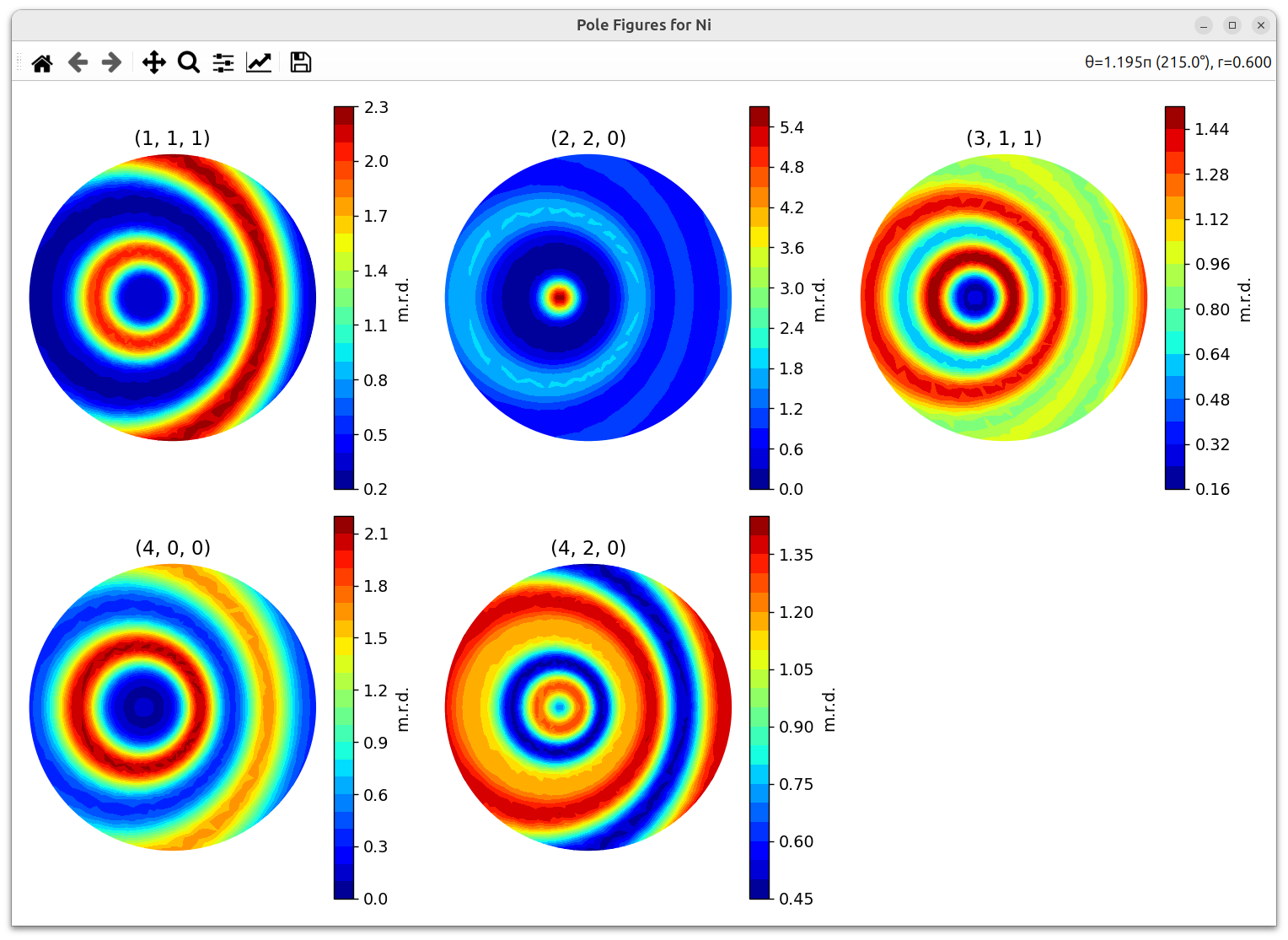Go back to the previous view
This screenshot has height=940, width=1288.
tap(78, 62)
